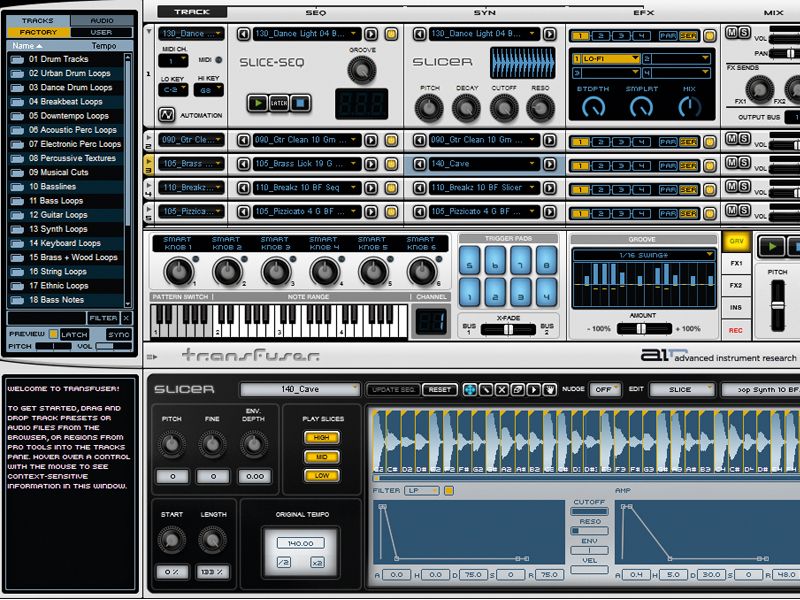Select the hand tool in Slicer toolbar
The image size is (800, 600).
(x=549, y=390)
